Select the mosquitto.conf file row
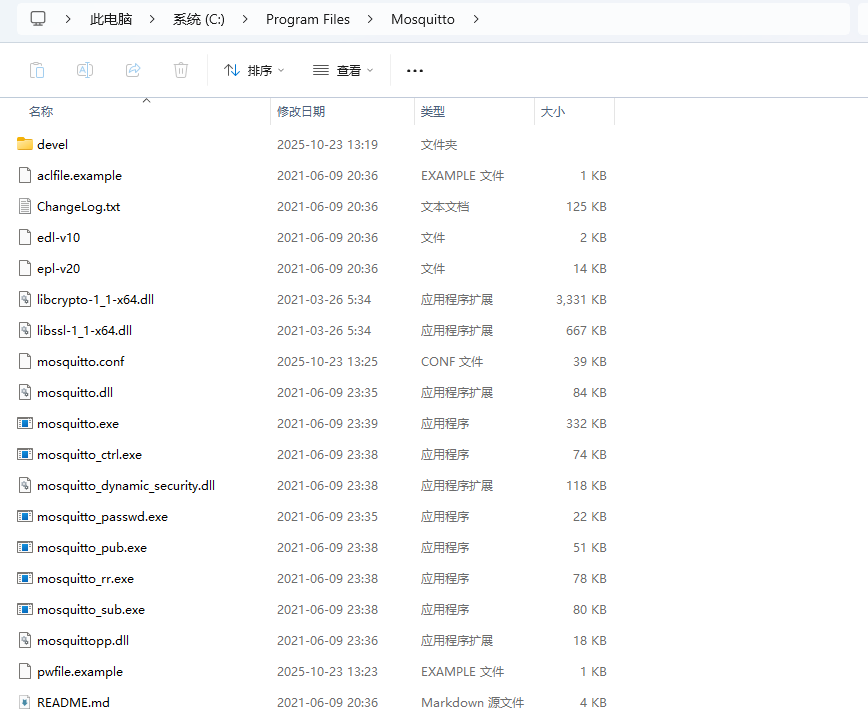 (80, 361)
